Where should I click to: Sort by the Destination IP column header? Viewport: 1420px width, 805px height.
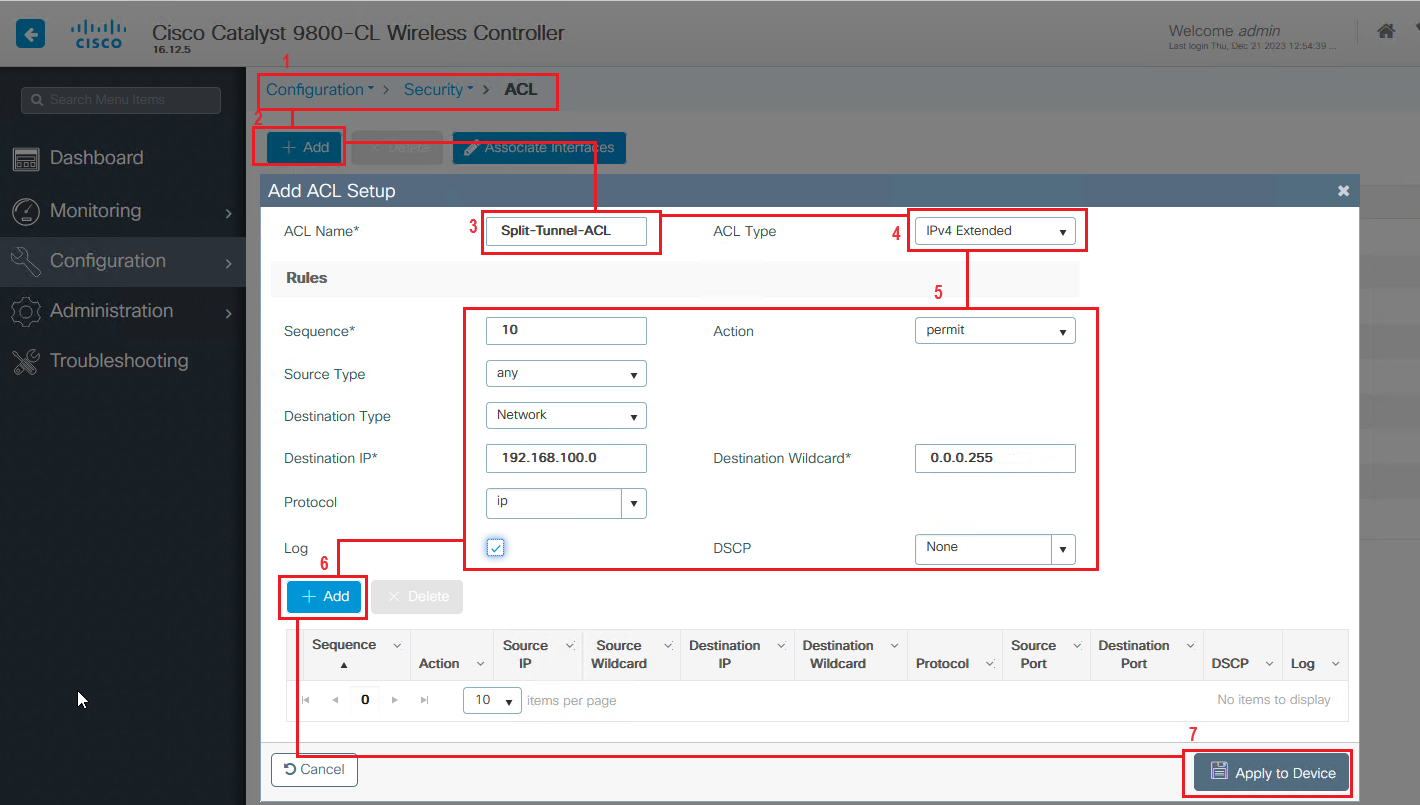(x=725, y=655)
